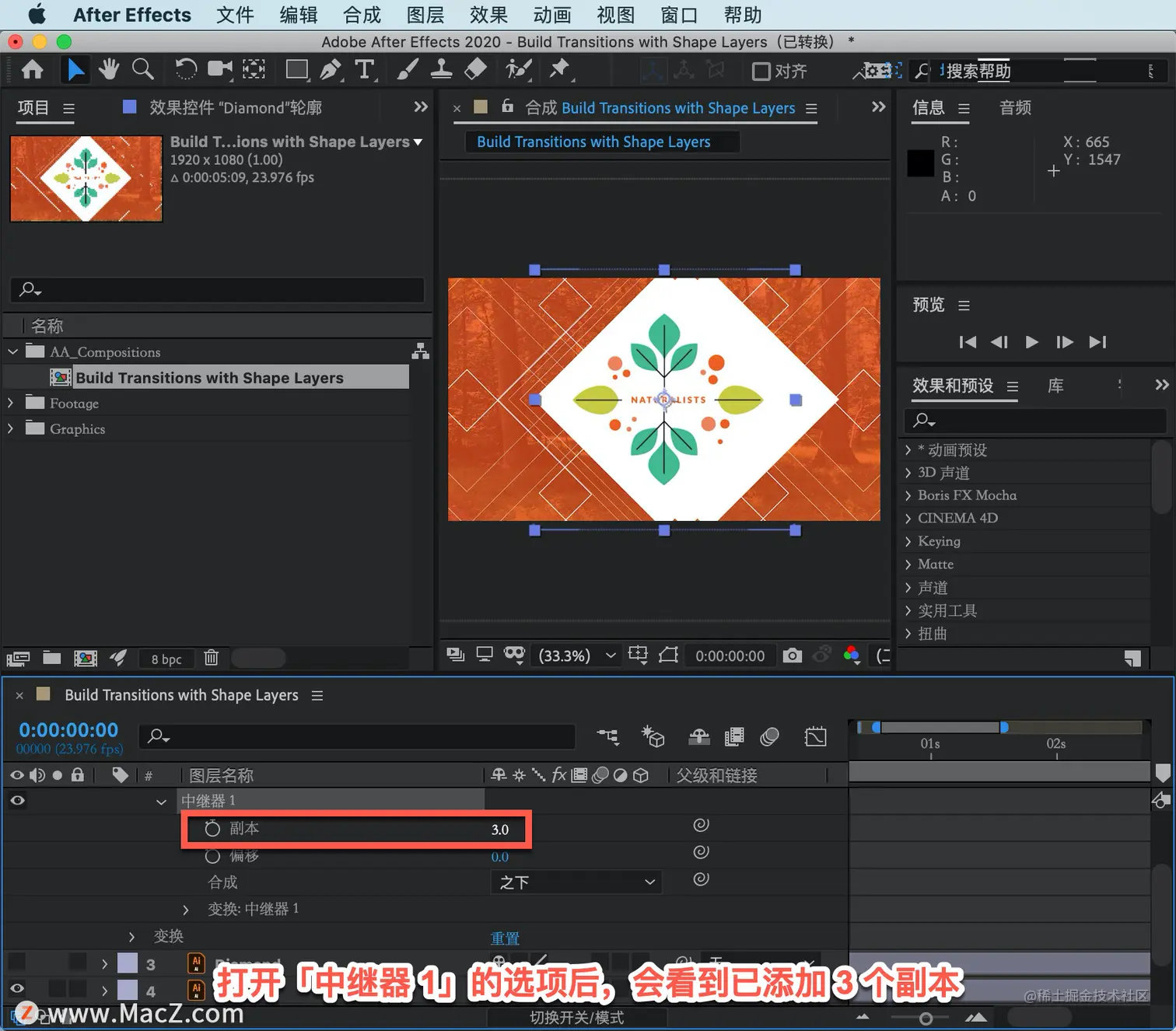Viewport: 1176px width, 1031px height.
Task: Toggle shy layers hide switch
Action: pyautogui.click(x=699, y=736)
